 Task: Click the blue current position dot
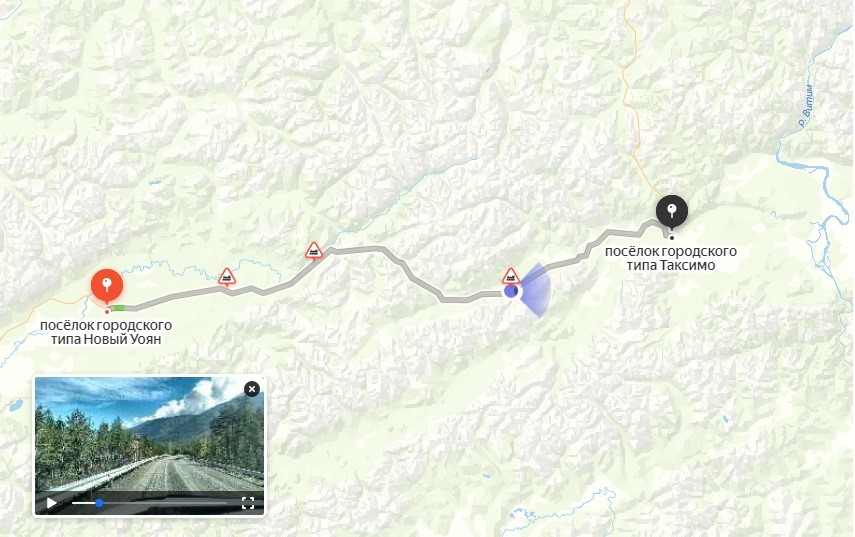click(511, 292)
